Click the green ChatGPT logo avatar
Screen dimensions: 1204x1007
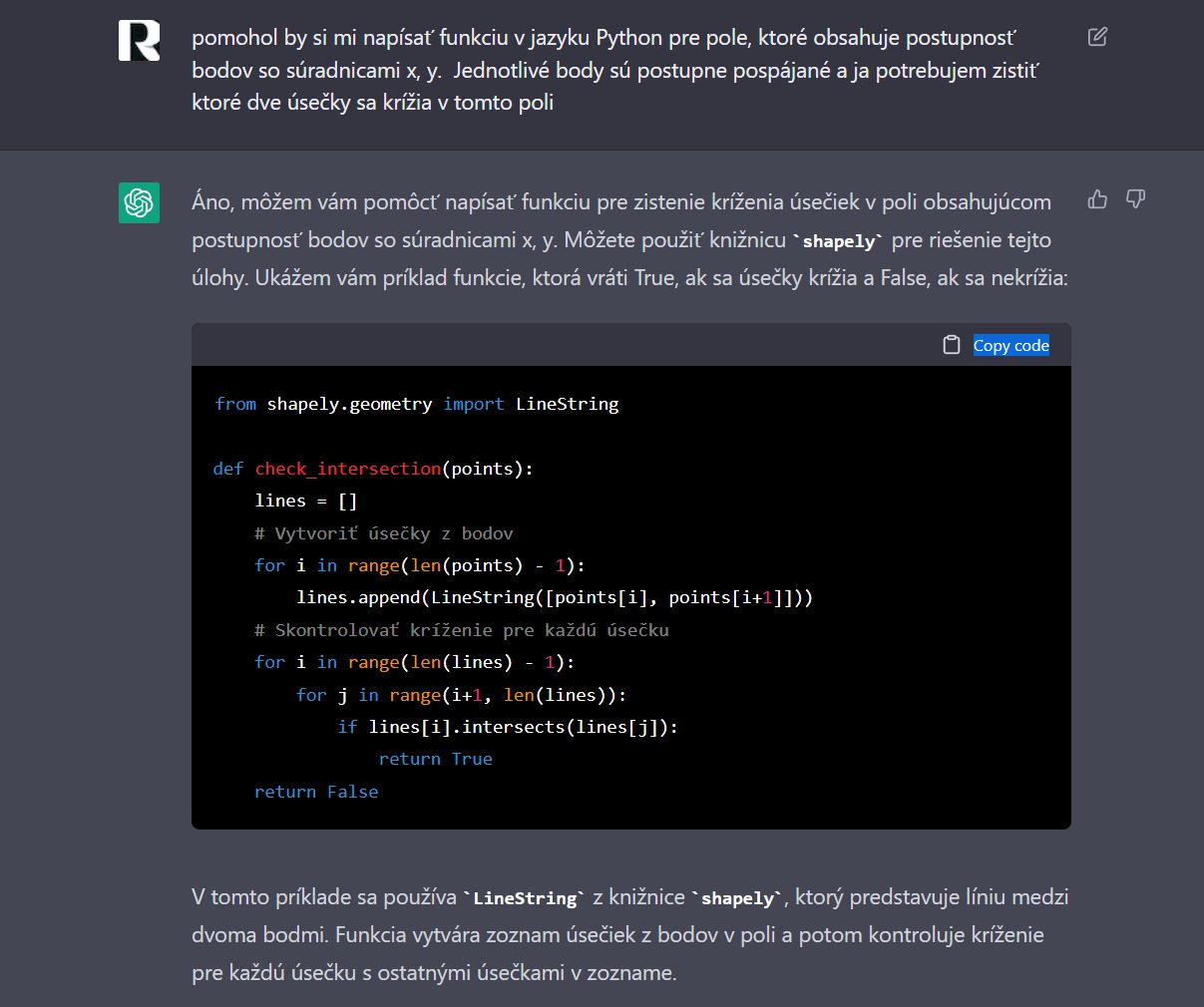tap(139, 202)
